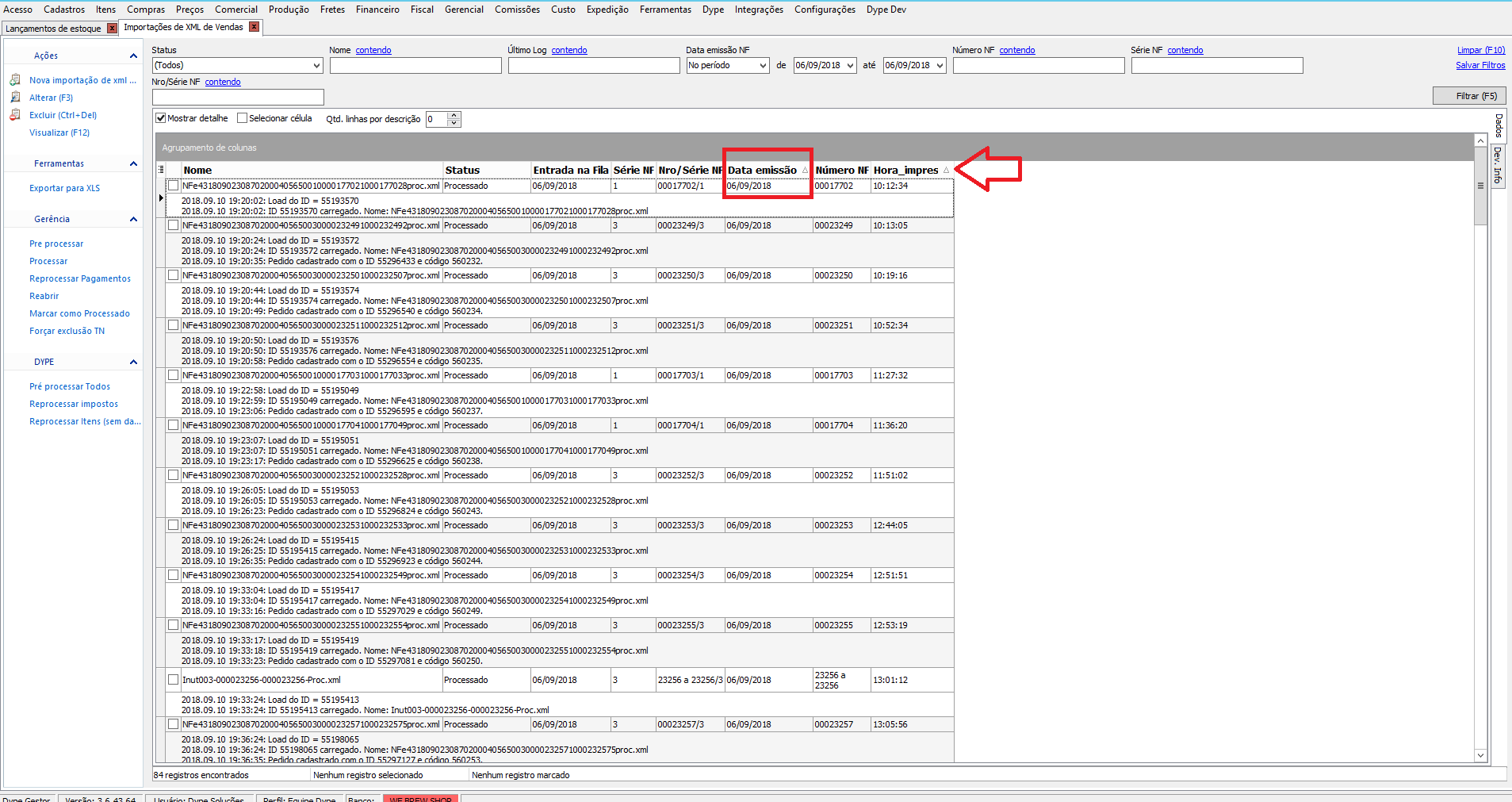Open the Configurações menu

[825, 10]
